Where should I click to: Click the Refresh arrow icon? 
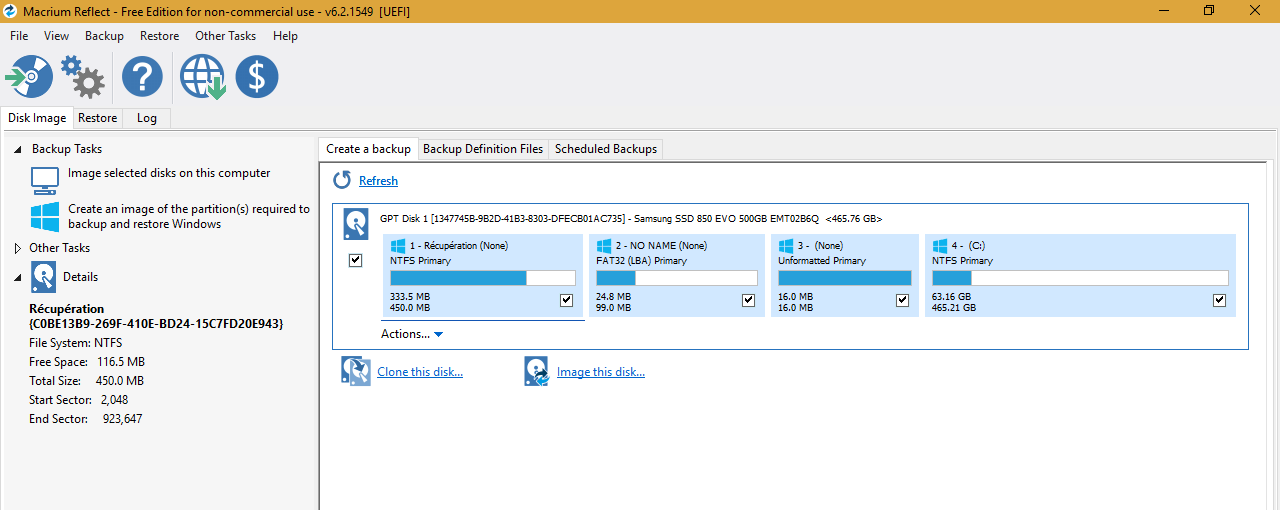click(342, 180)
